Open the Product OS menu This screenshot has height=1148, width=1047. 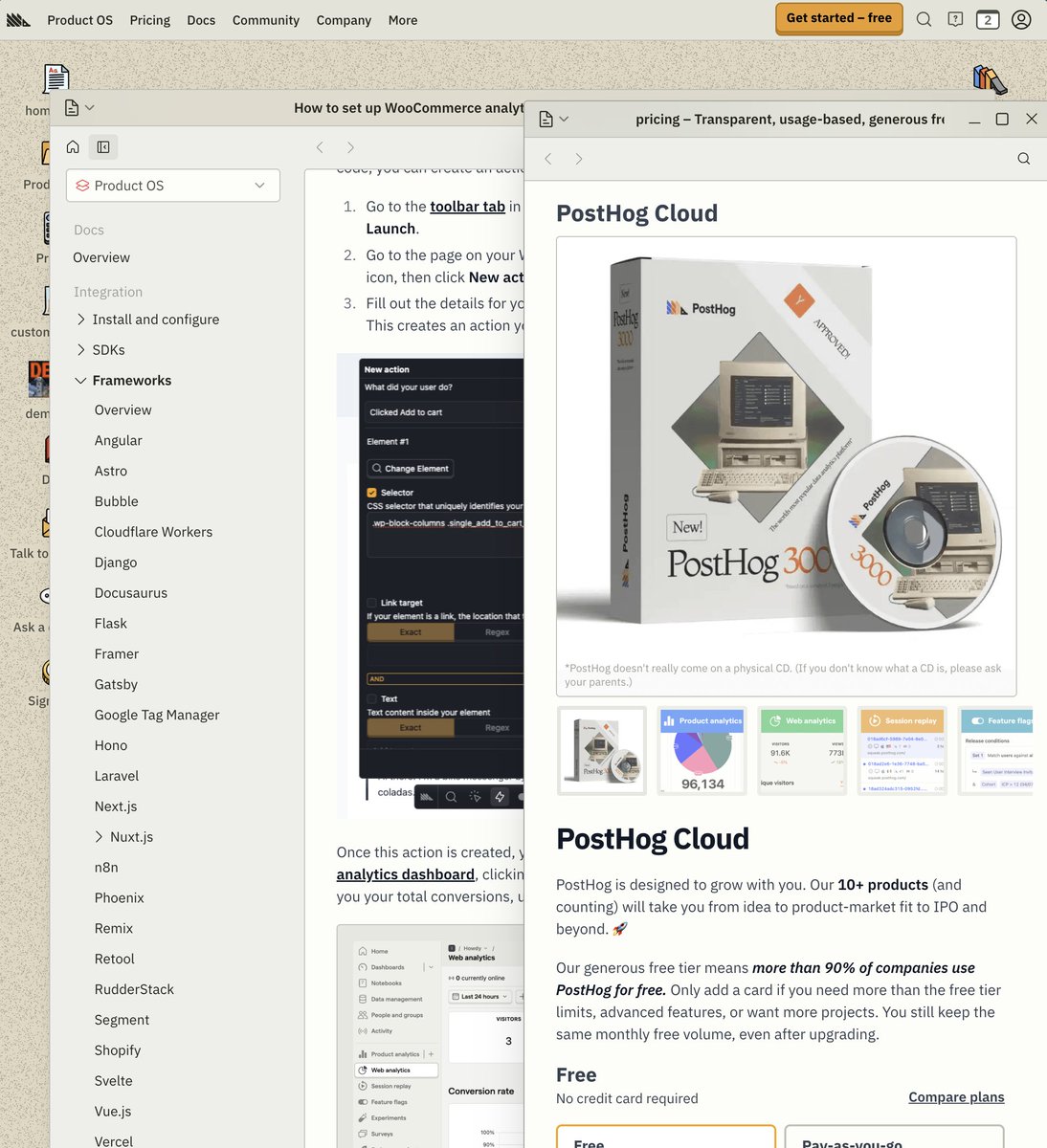pos(79,20)
